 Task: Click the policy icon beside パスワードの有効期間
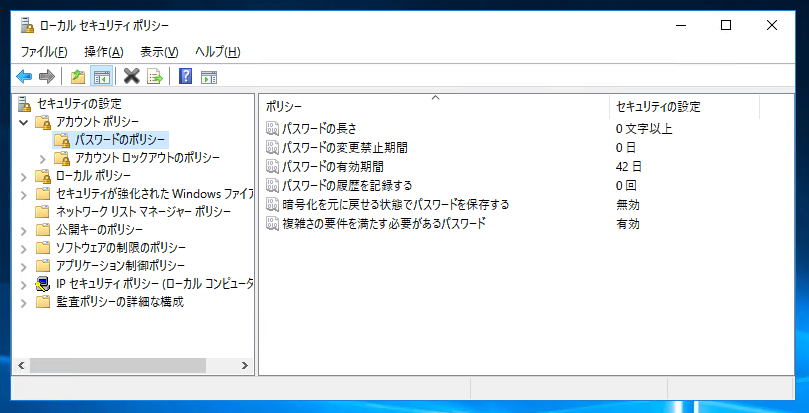(x=272, y=166)
